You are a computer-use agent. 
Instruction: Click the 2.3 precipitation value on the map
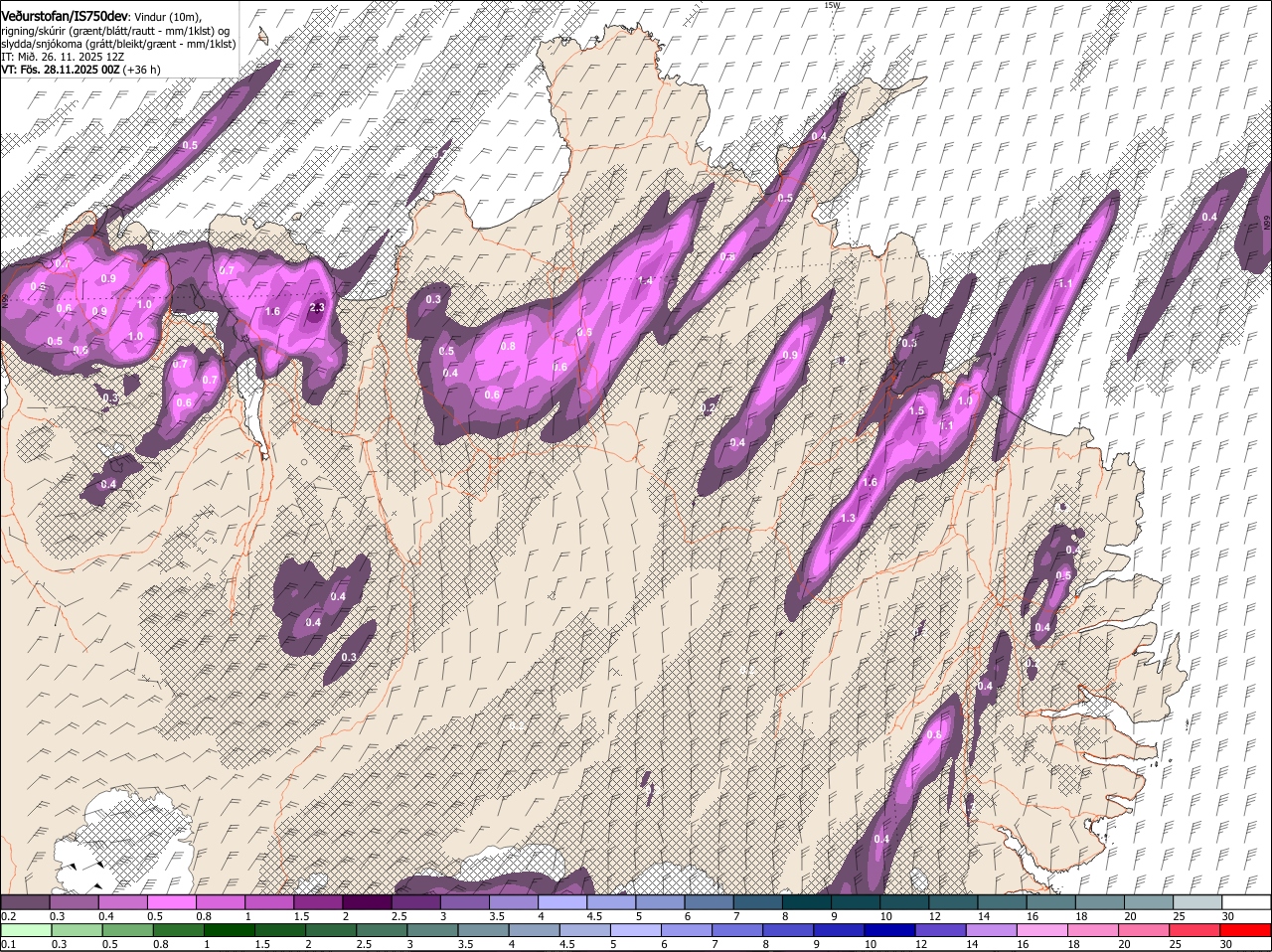point(317,308)
